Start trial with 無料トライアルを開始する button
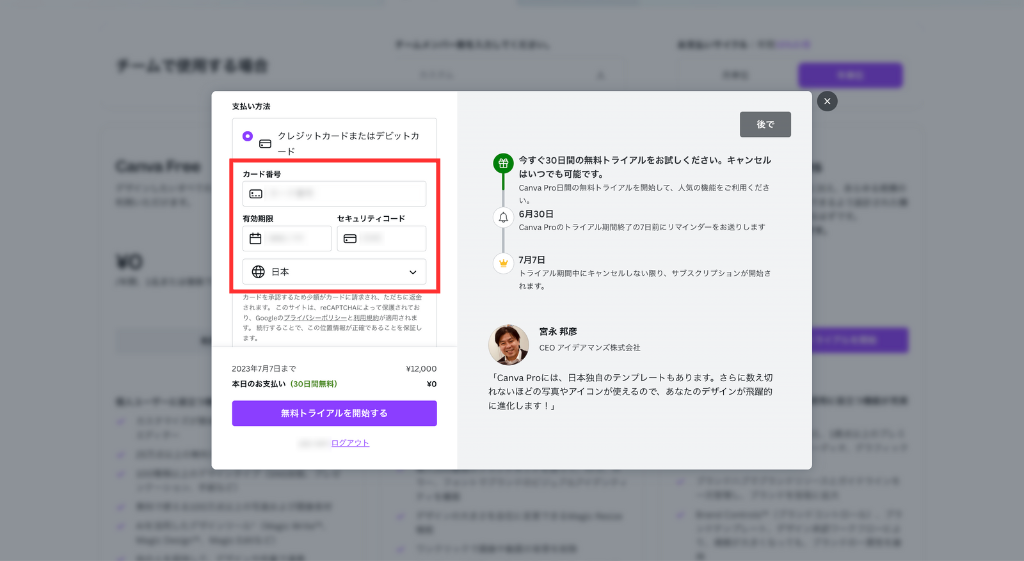Screen dimensions: 1024x561 coord(334,413)
